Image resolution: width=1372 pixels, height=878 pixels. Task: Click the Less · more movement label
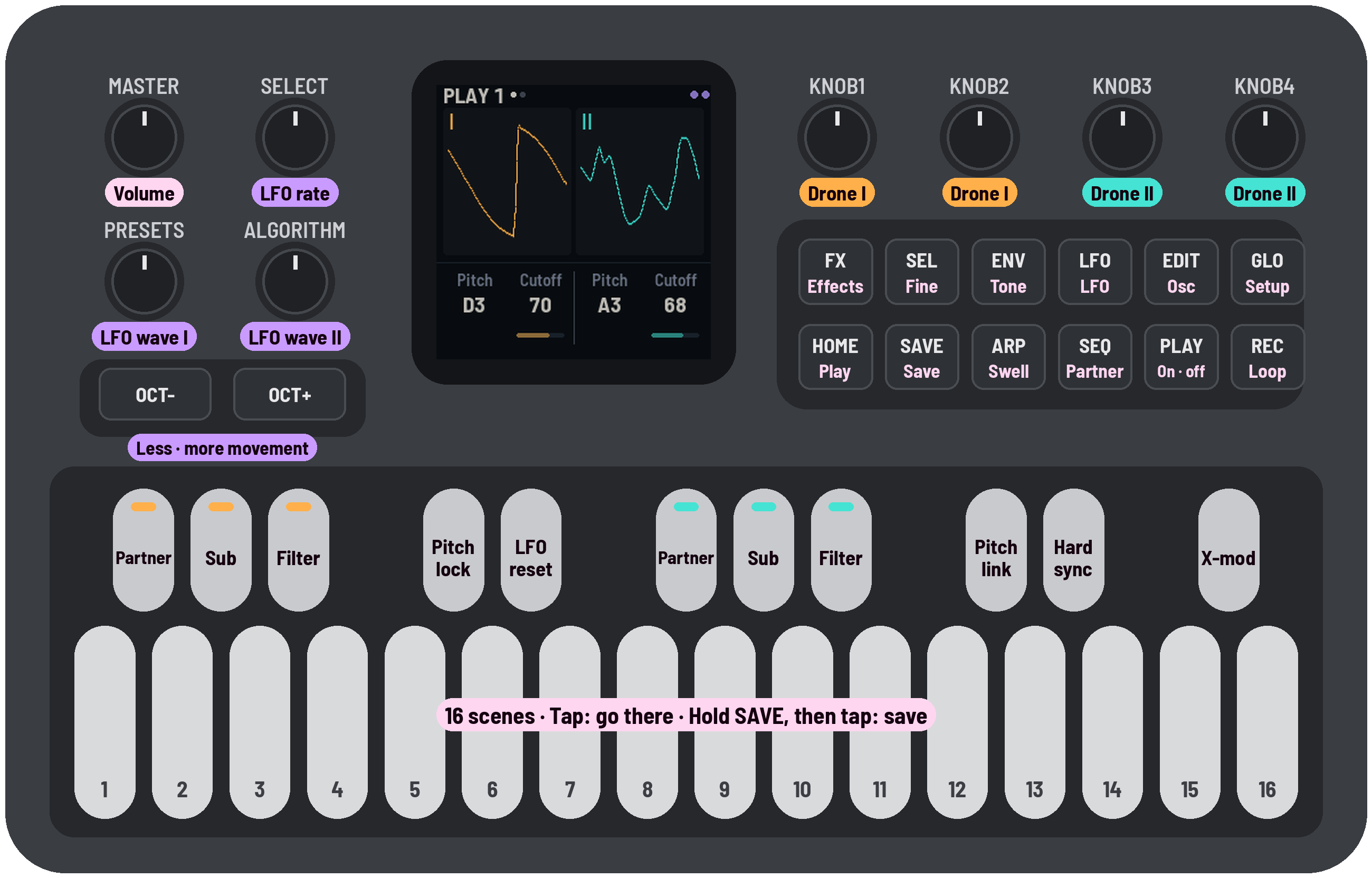click(222, 448)
